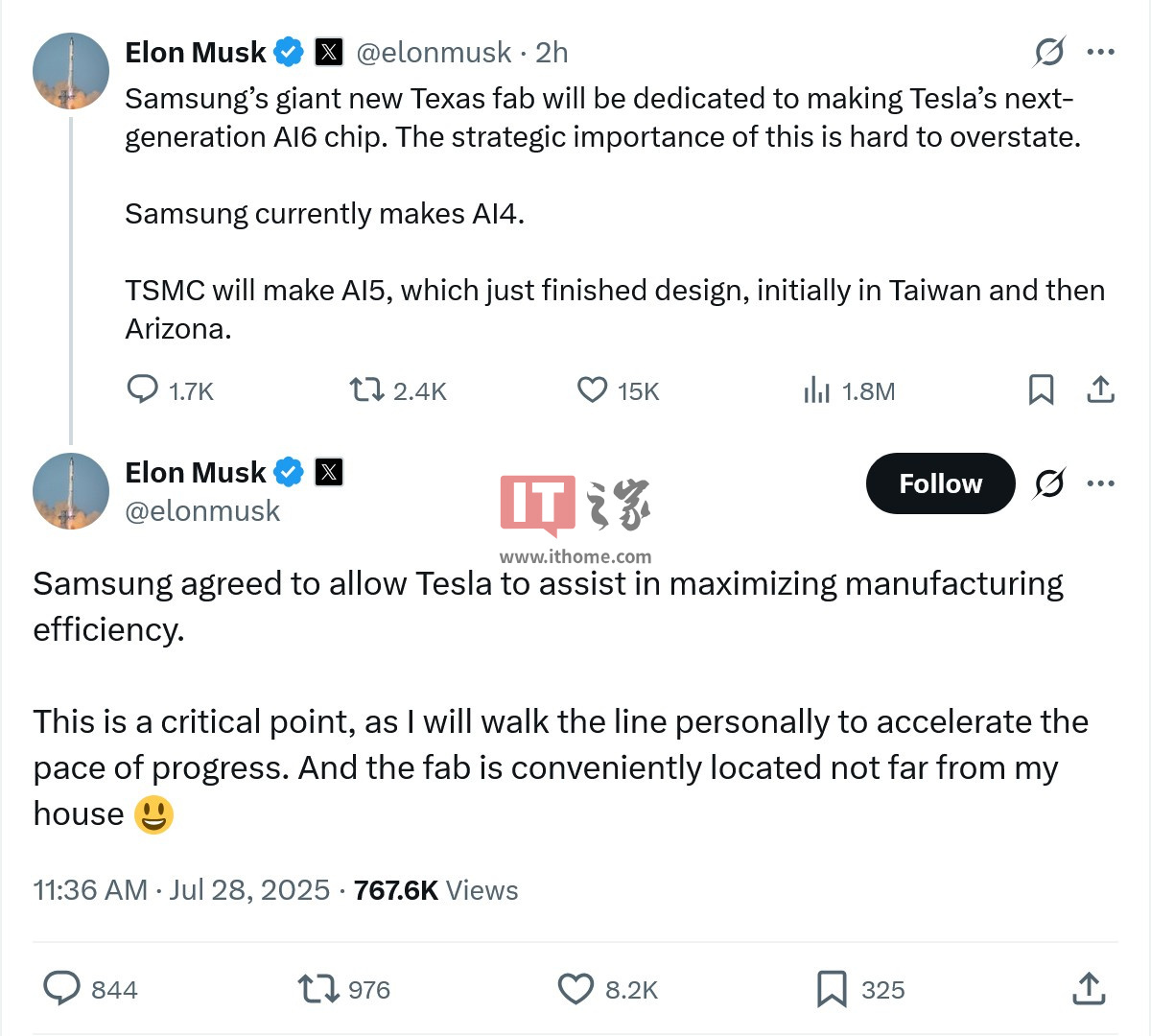Bookmark the main tweet with 325 bookmarks

[832, 988]
